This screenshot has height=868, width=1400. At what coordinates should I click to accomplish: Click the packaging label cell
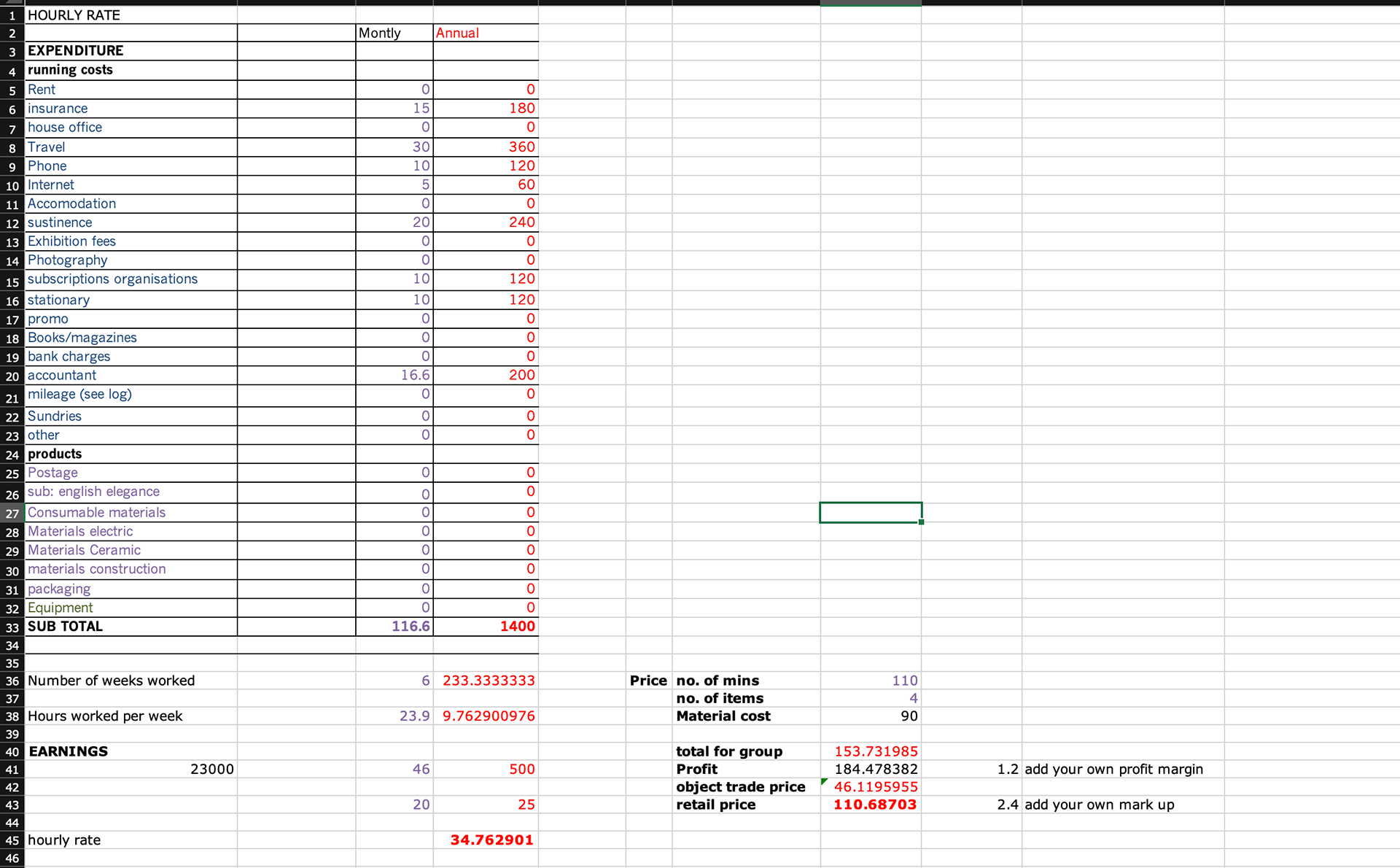click(x=131, y=589)
